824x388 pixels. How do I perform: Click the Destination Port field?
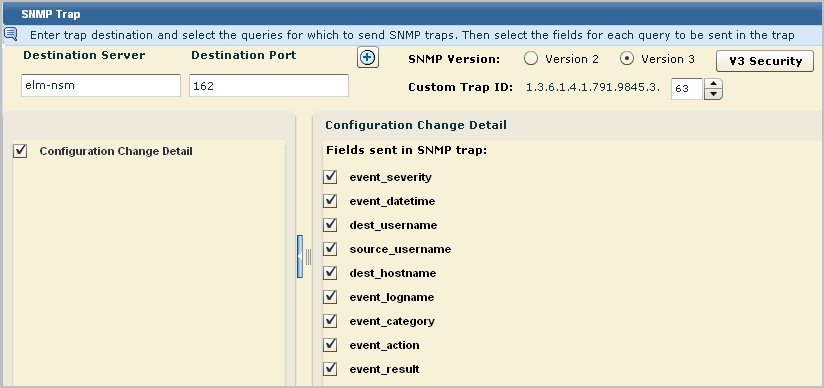(269, 85)
